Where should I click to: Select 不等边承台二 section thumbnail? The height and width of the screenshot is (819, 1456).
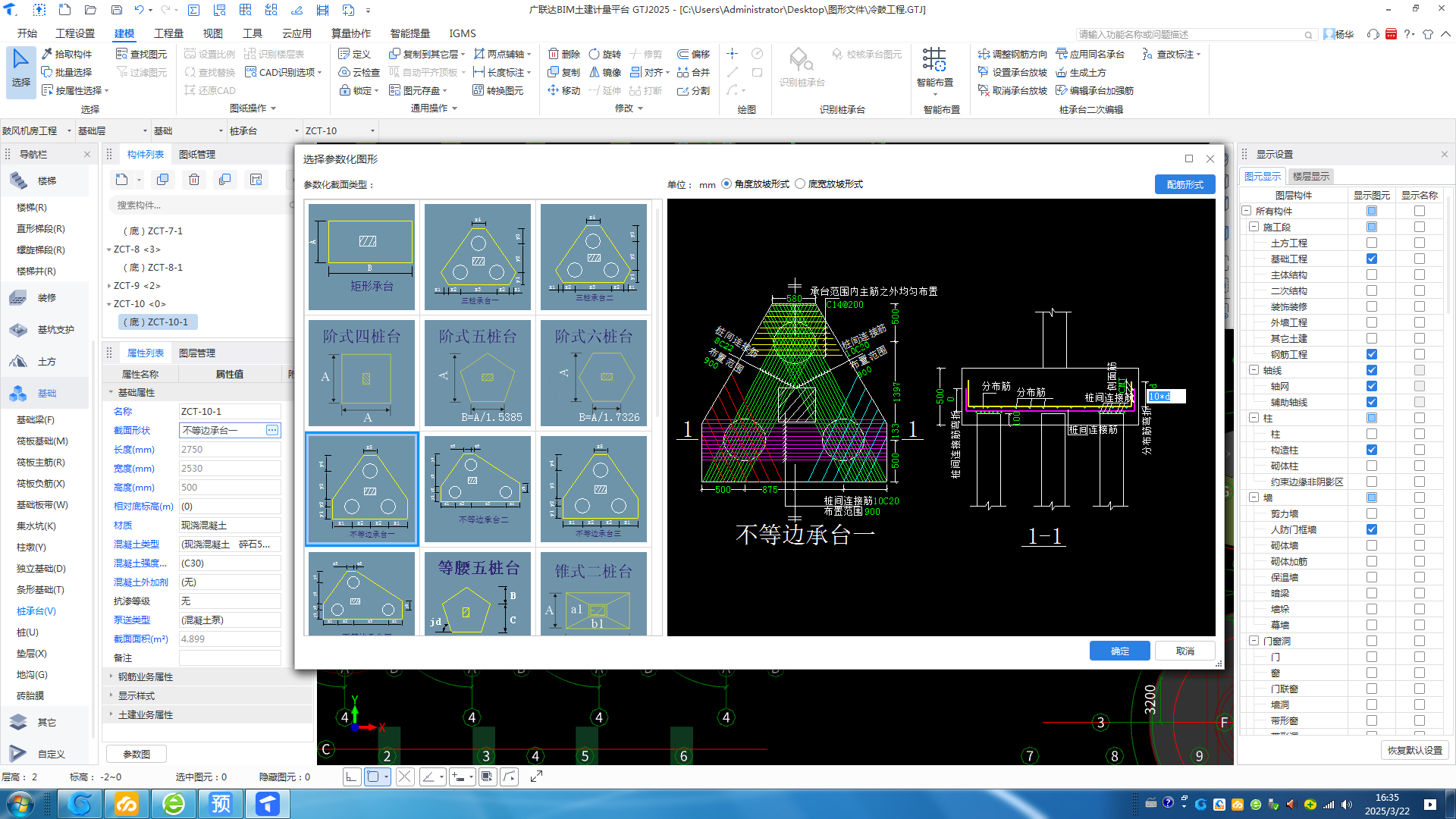click(478, 488)
